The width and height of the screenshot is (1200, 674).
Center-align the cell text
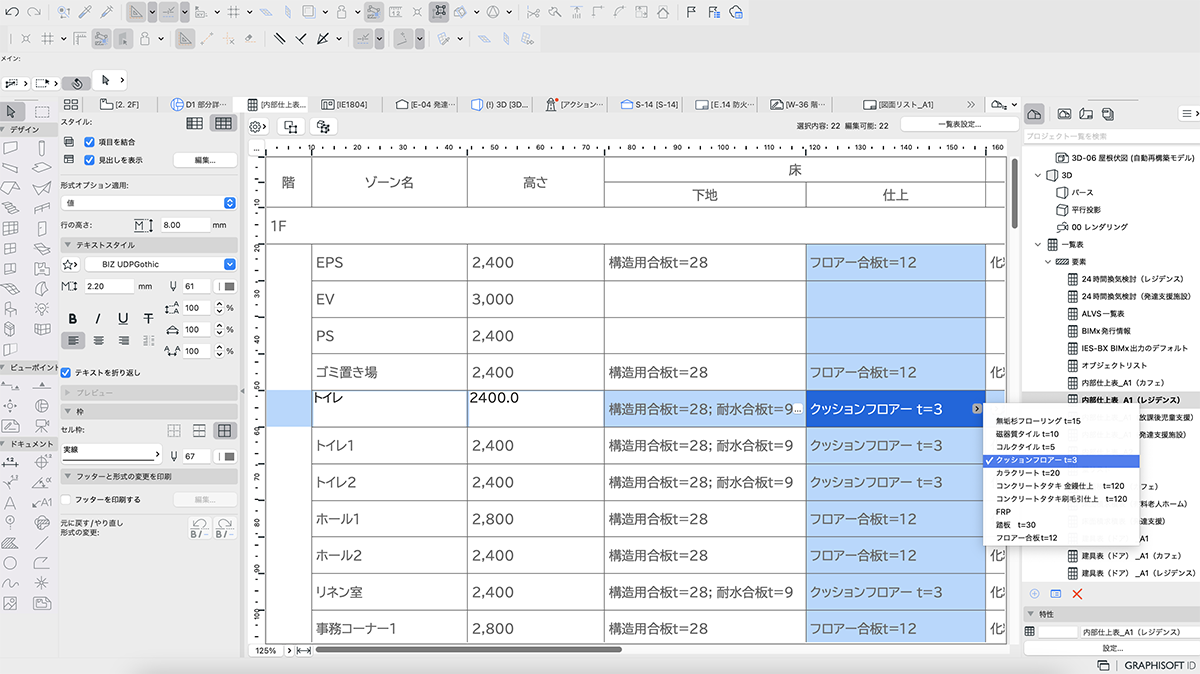[x=99, y=340]
